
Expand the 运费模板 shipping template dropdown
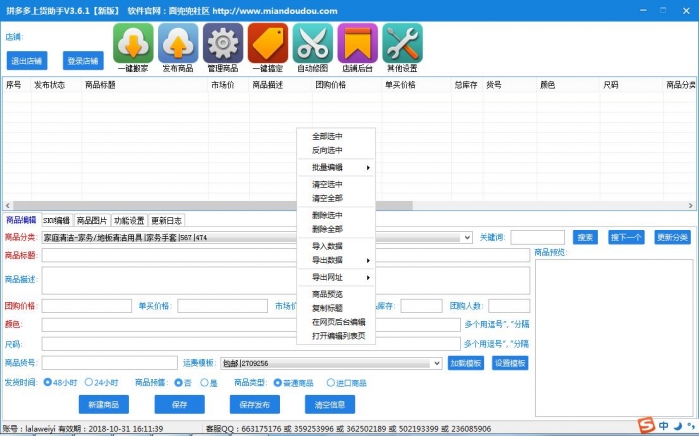(437, 363)
